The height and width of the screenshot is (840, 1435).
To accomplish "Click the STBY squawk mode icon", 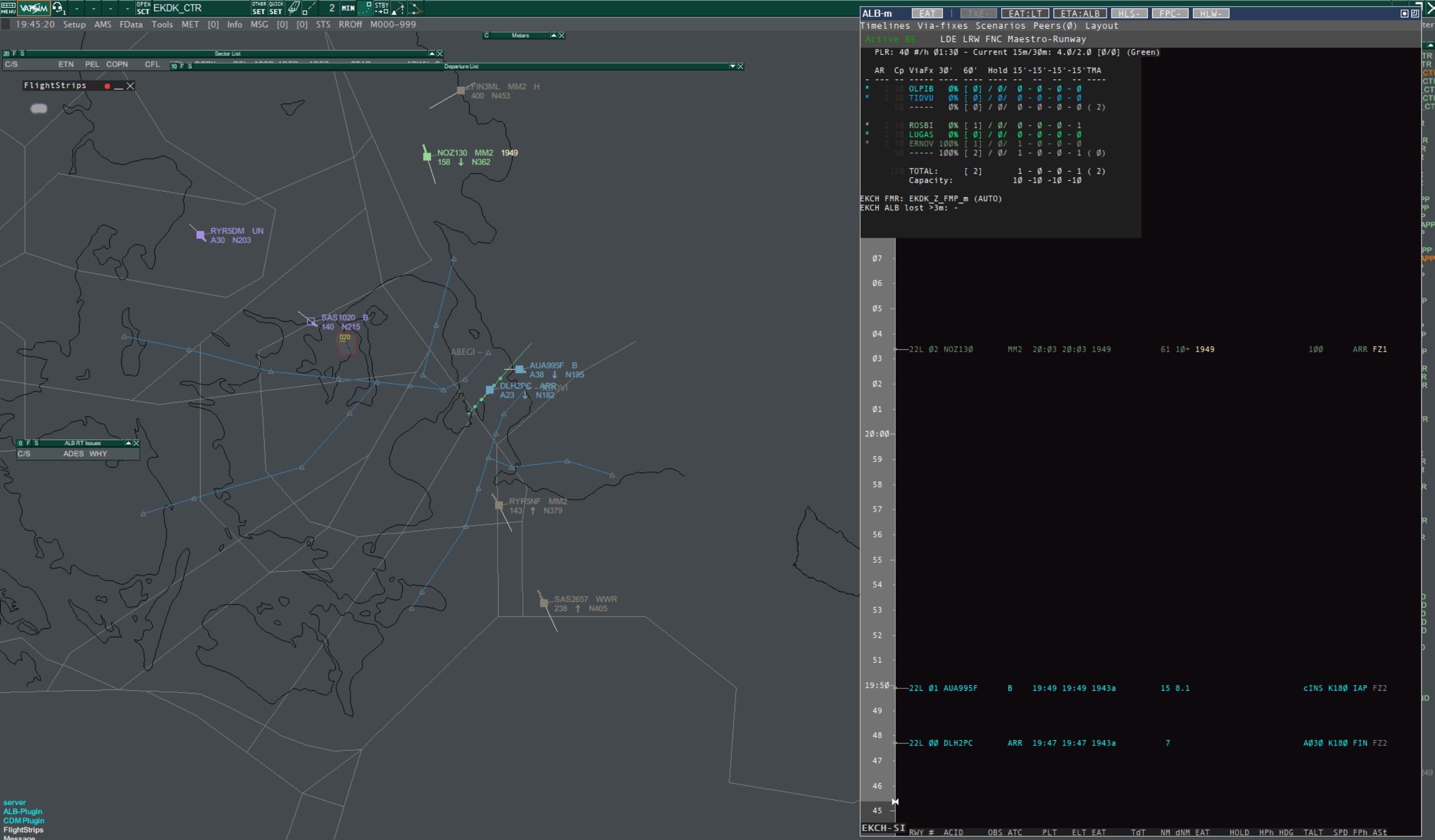I will click(381, 8).
